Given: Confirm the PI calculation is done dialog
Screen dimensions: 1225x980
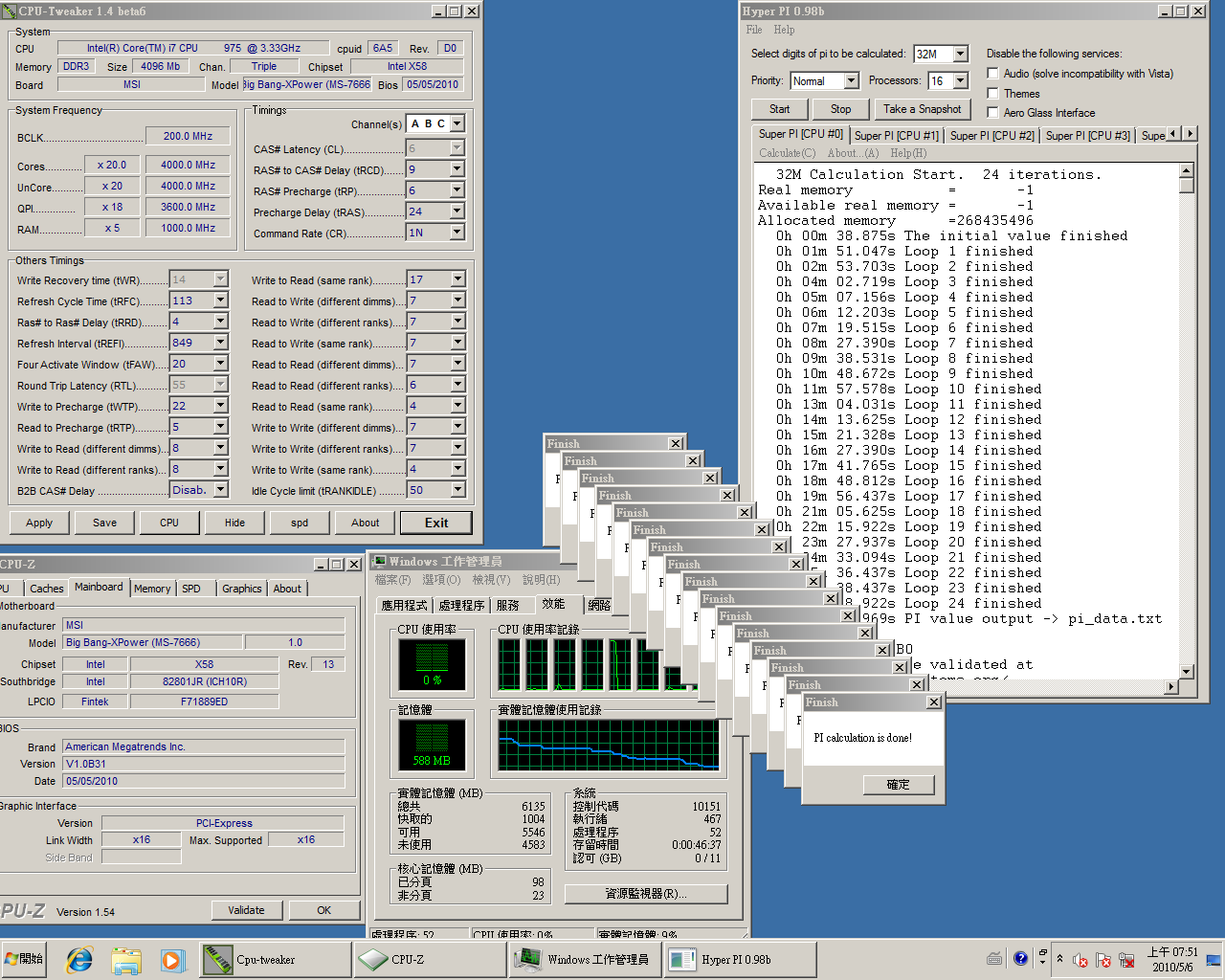Looking at the screenshot, I should tap(898, 784).
